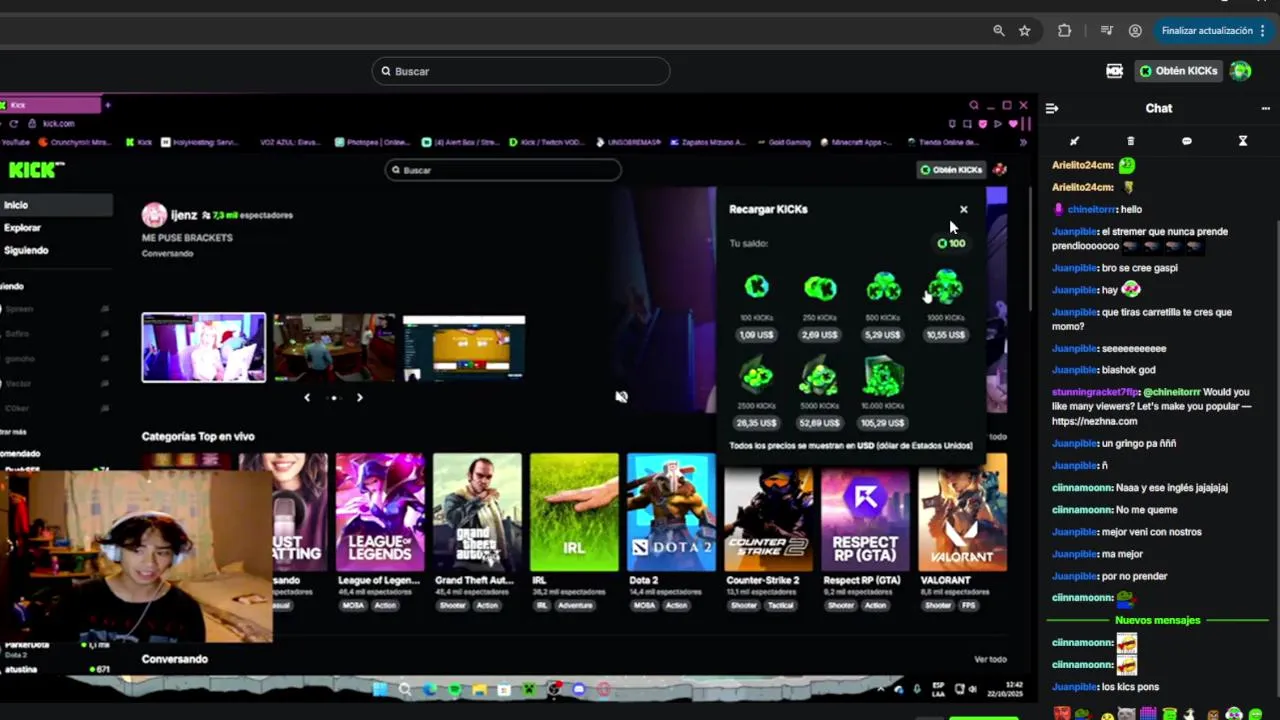Click the hourglass slow-mode icon in chat
The image size is (1280, 720).
coord(1243,141)
